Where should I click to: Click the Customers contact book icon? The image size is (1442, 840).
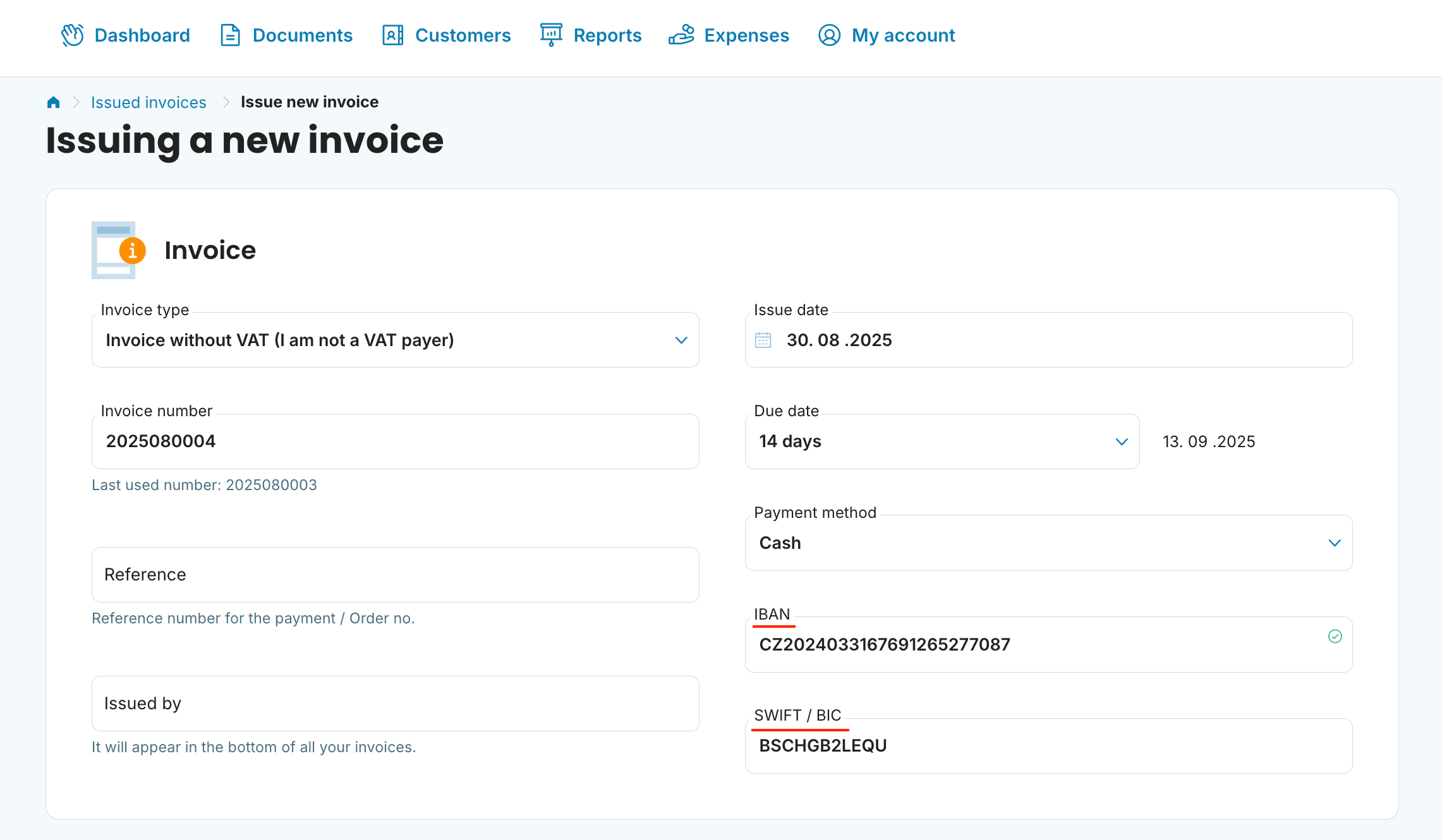click(392, 35)
